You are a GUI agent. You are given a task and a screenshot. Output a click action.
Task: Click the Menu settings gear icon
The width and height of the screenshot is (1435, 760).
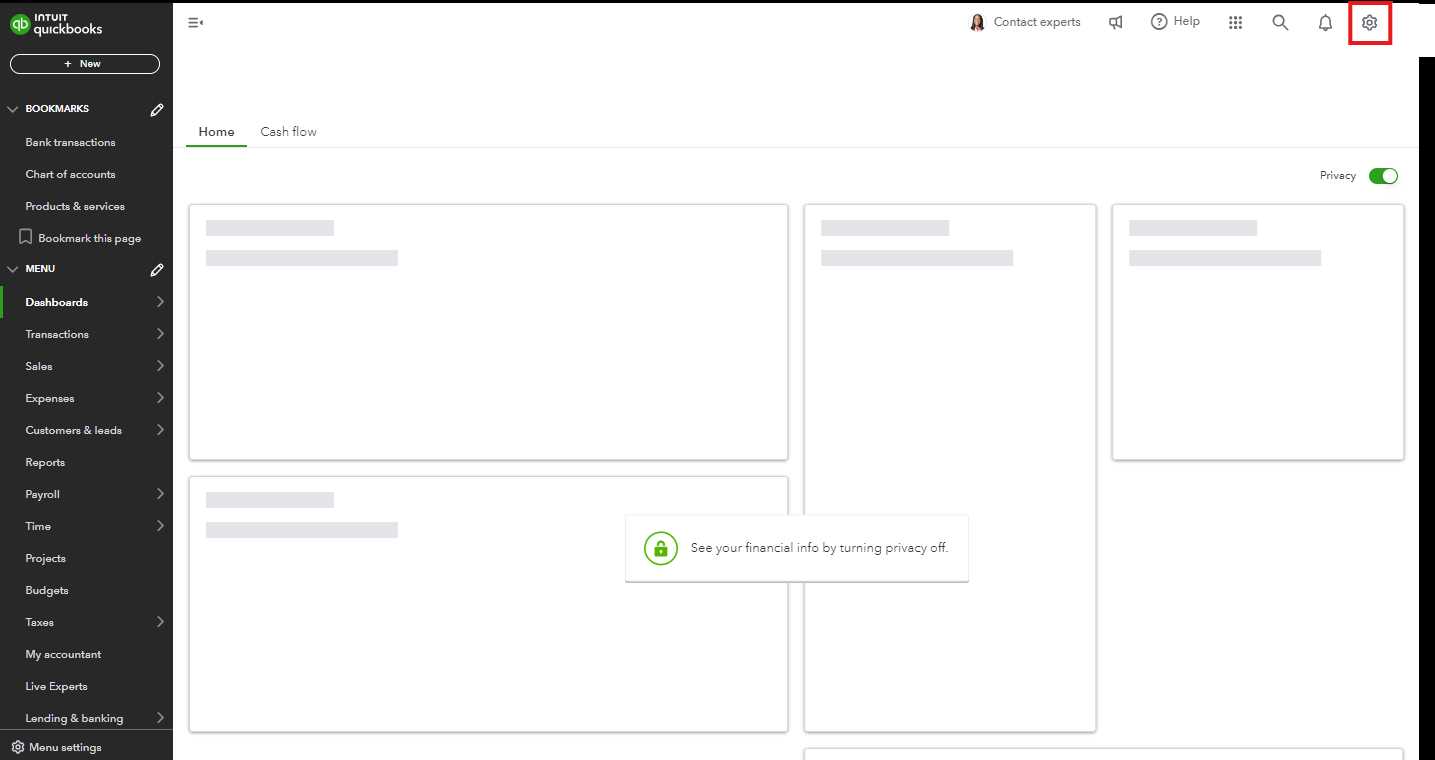17,747
